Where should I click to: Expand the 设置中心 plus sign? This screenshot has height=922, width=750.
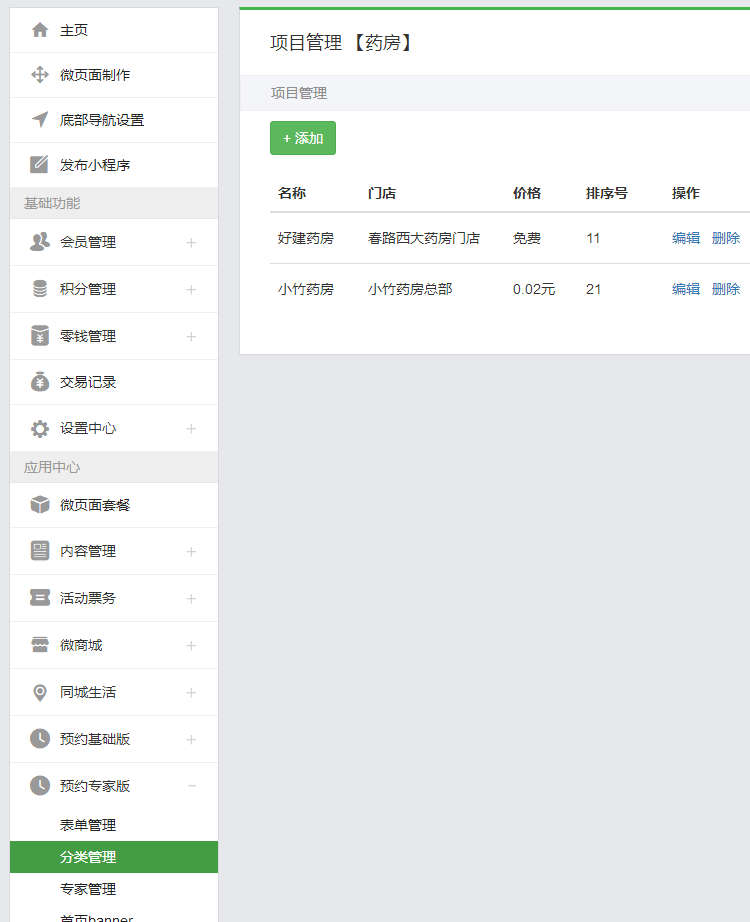[191, 429]
